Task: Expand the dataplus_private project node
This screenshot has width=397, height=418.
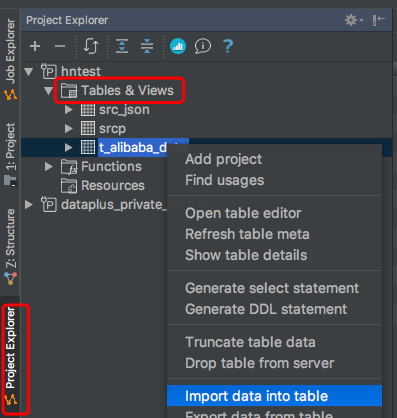Action: (x=29, y=205)
